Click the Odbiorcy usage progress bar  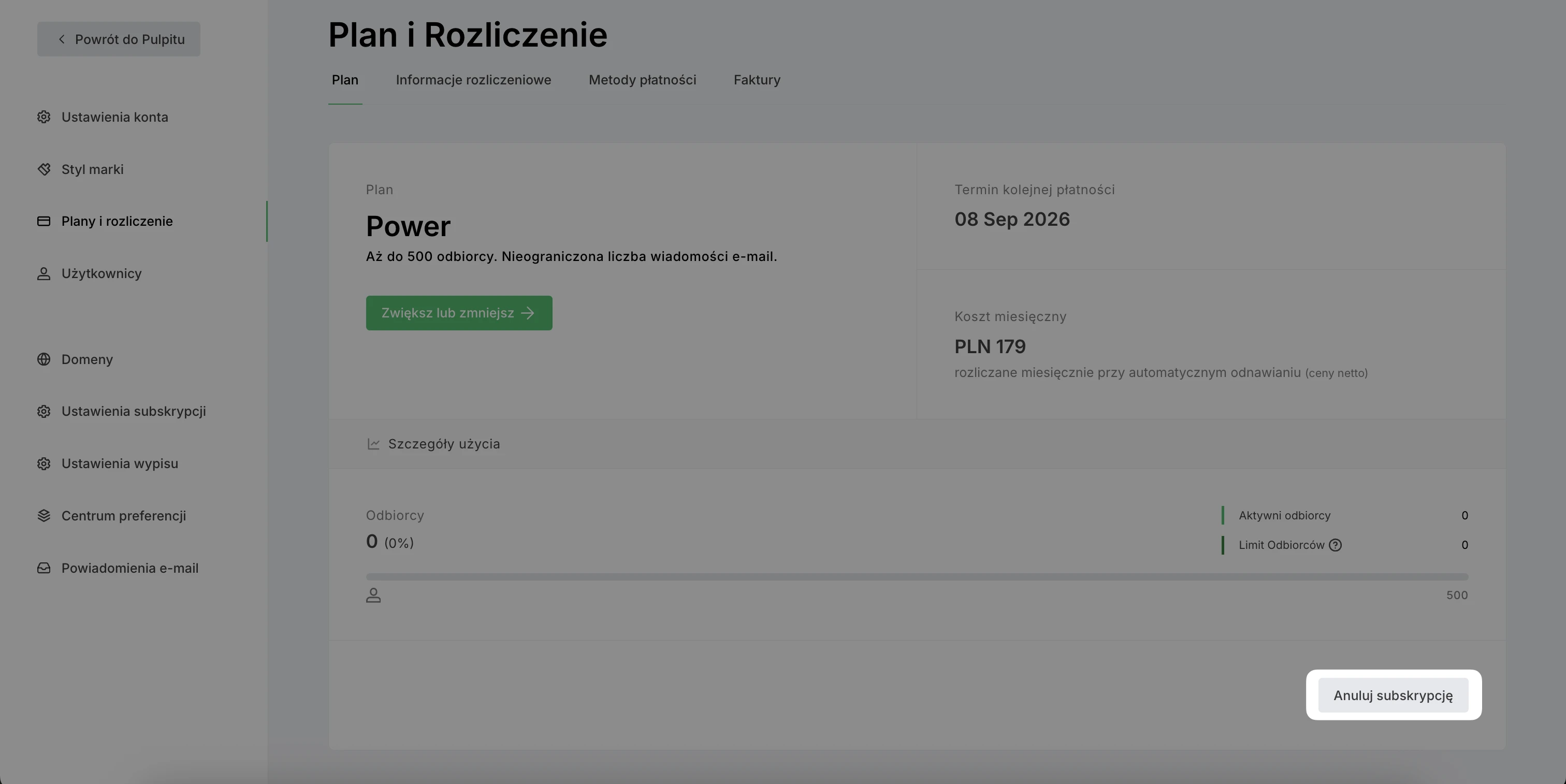tap(917, 577)
